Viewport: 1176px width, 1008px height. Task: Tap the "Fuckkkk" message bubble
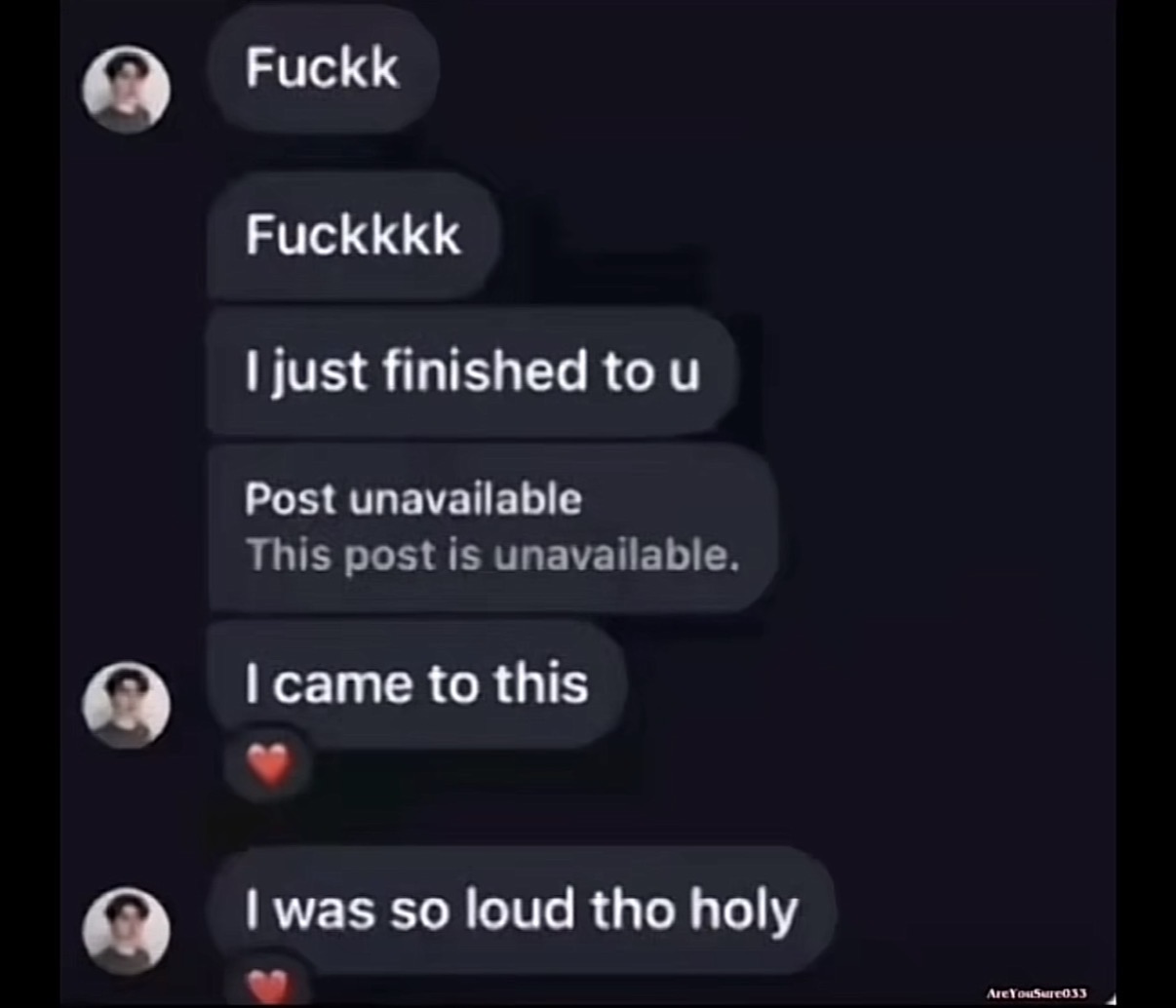pyautogui.click(x=354, y=236)
